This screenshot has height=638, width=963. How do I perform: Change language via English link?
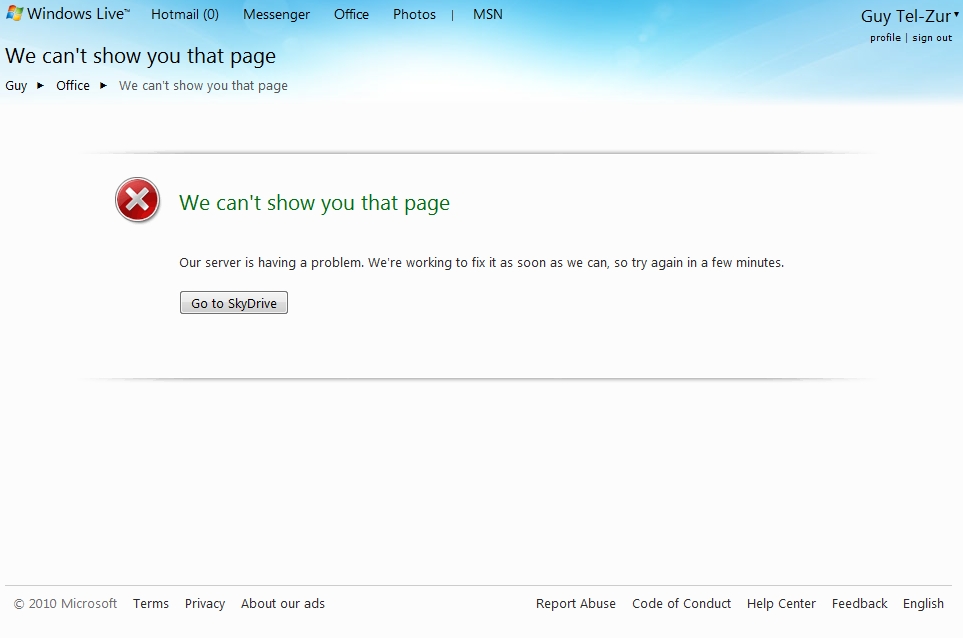[923, 604]
